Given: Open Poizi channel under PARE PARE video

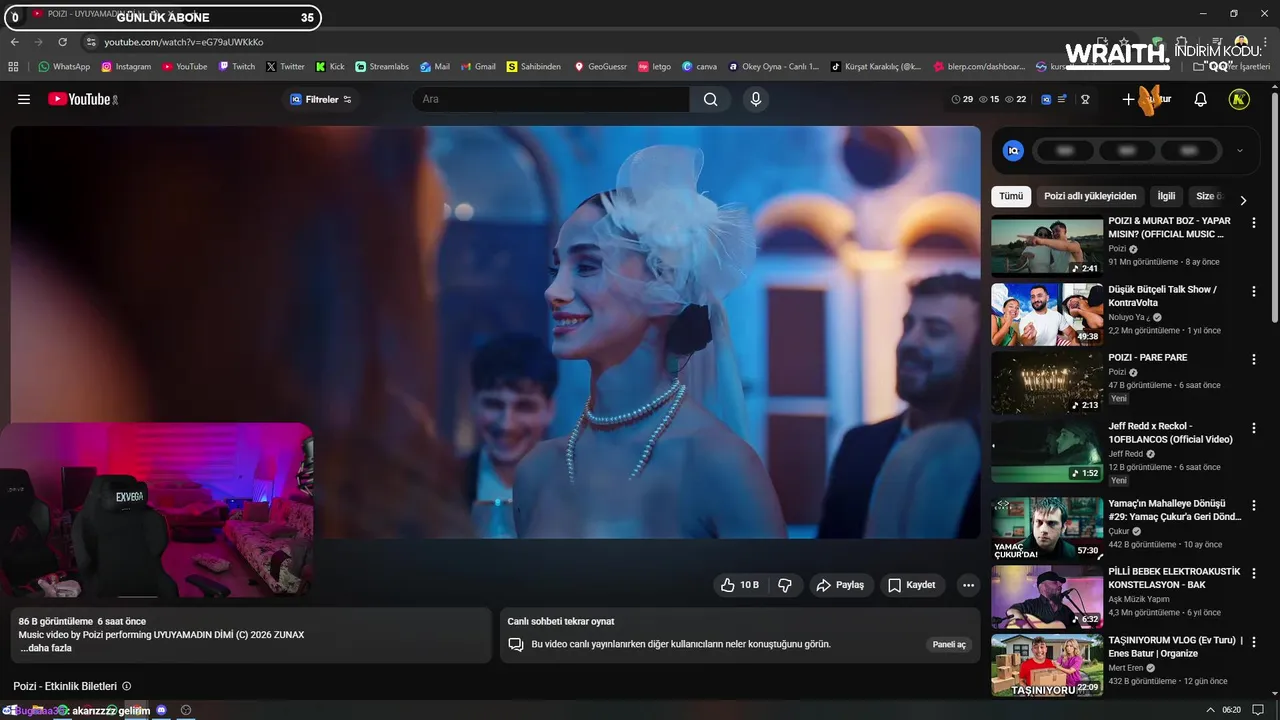Looking at the screenshot, I should (1117, 372).
